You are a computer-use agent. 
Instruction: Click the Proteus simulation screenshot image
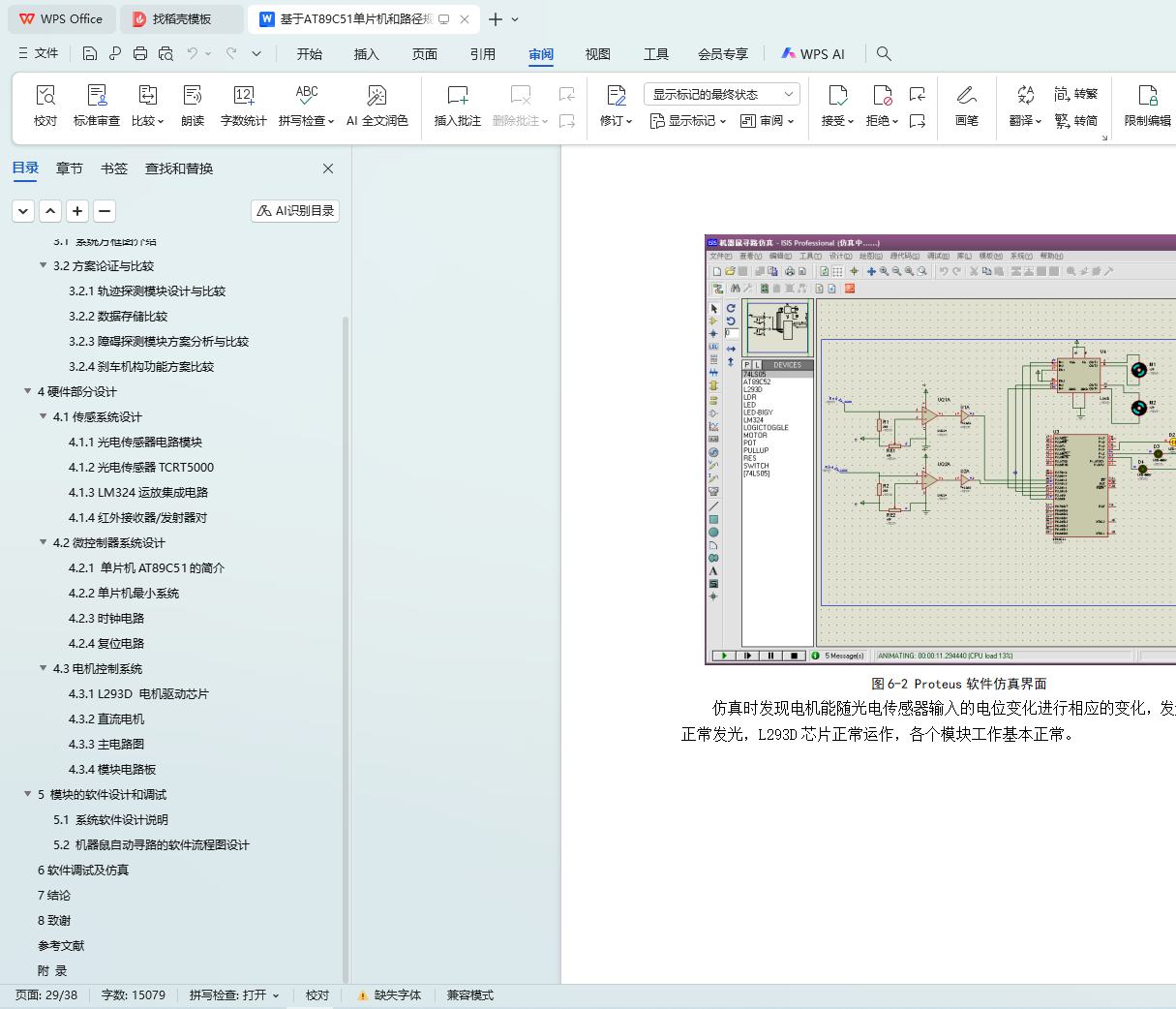point(940,449)
